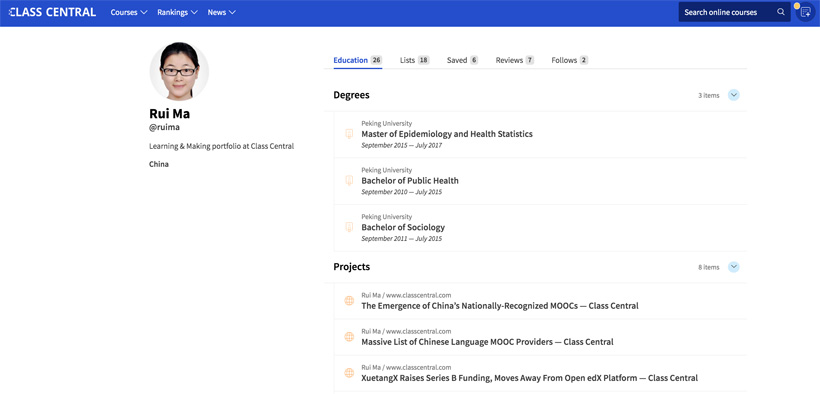Click the 8 items count label
The width and height of the screenshot is (820, 394).
point(709,267)
